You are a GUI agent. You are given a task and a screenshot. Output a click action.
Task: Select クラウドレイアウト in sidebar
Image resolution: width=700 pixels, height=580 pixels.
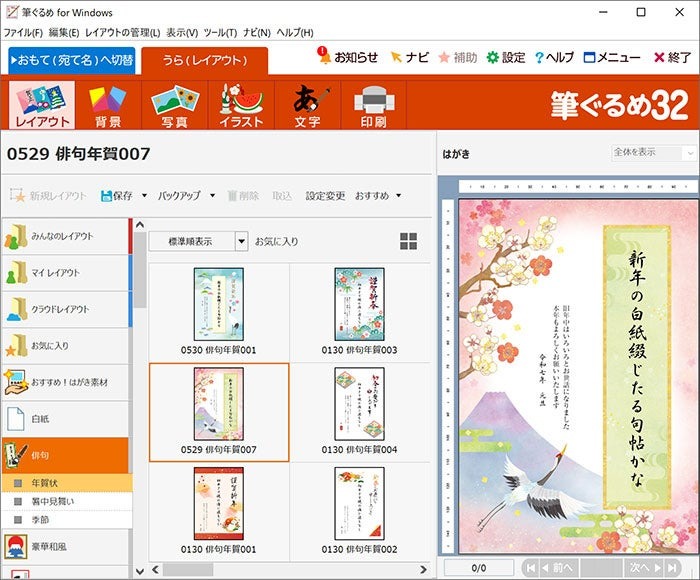(x=65, y=309)
